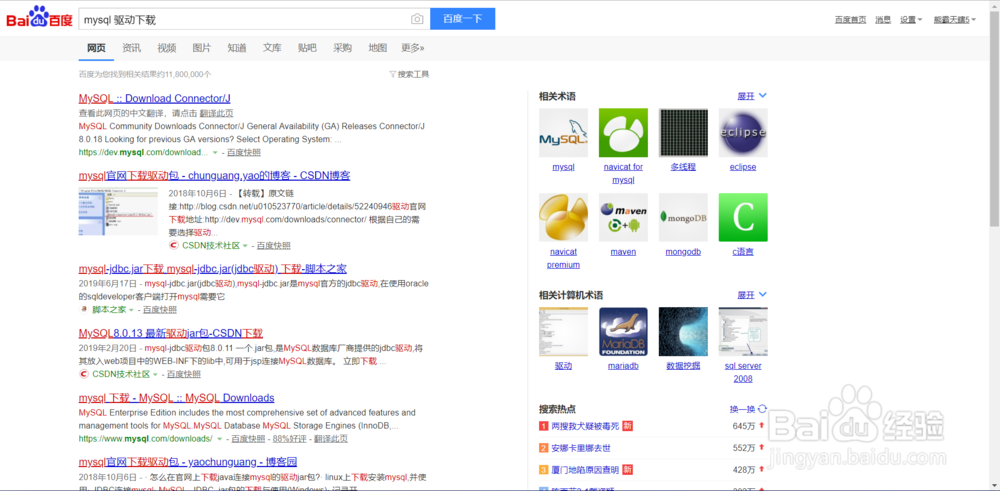
Task: Open MySQL :: Download Connector/J result
Action: click(x=154, y=98)
